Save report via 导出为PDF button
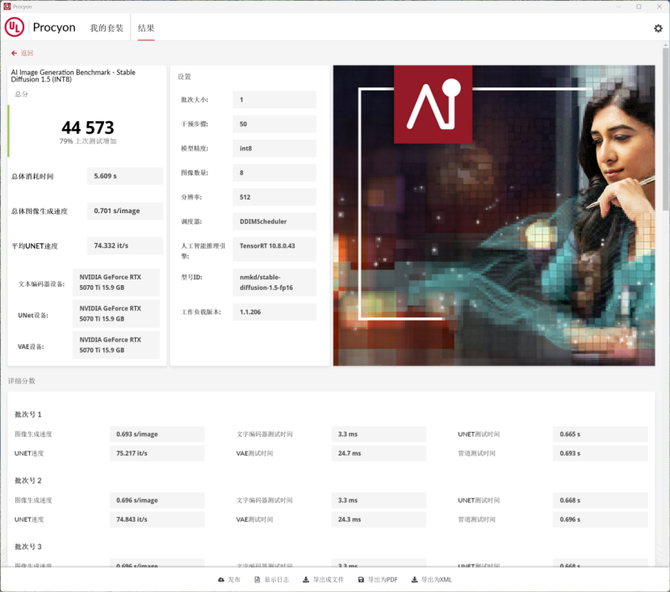This screenshot has height=592, width=670. click(x=378, y=580)
